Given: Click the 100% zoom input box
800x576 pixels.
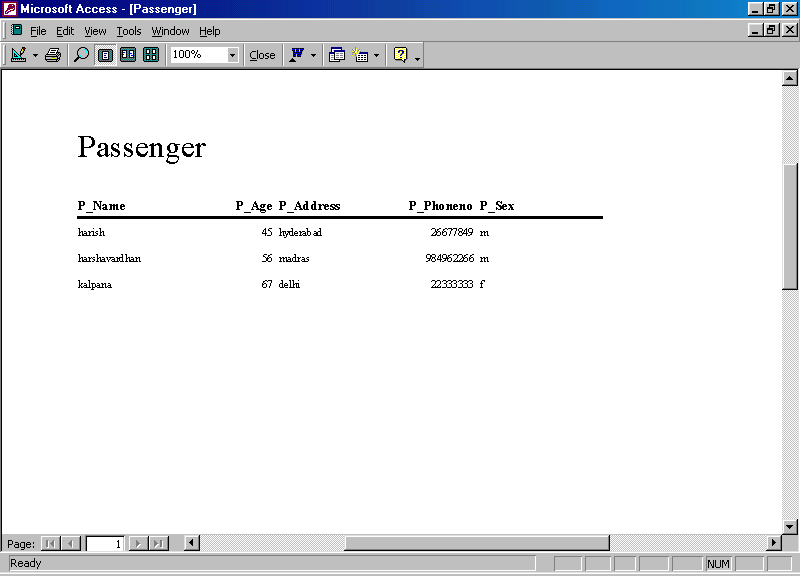Looking at the screenshot, I should (198, 55).
